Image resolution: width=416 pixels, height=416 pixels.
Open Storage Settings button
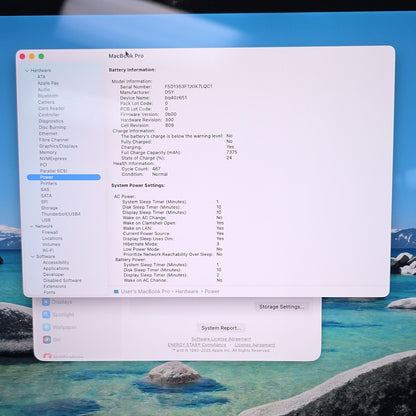pyautogui.click(x=282, y=307)
